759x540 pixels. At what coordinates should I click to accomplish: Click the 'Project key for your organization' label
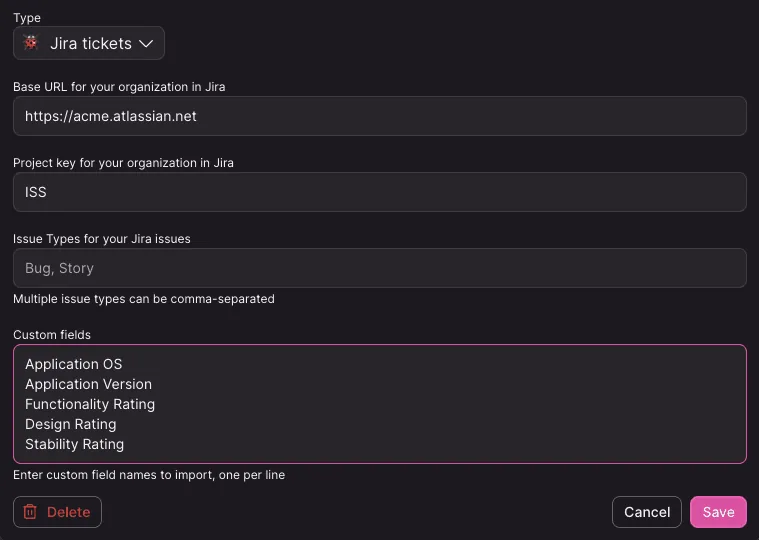[x=123, y=163]
